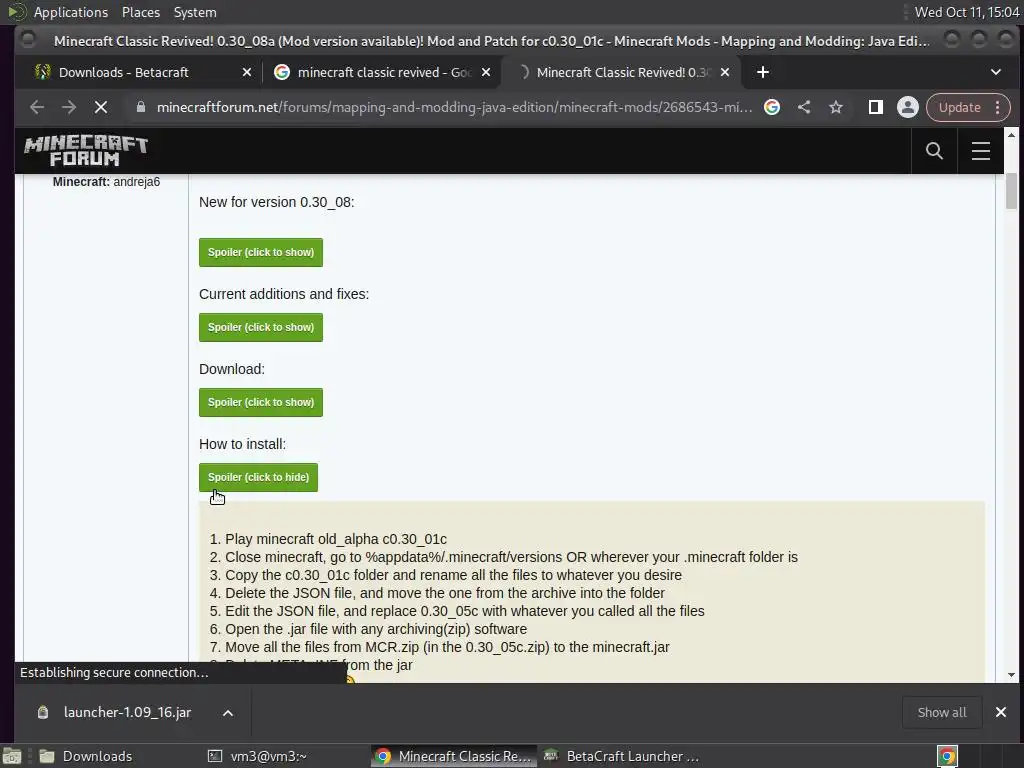Click the Minecraft Forum logo
The width and height of the screenshot is (1024, 768).
click(86, 151)
